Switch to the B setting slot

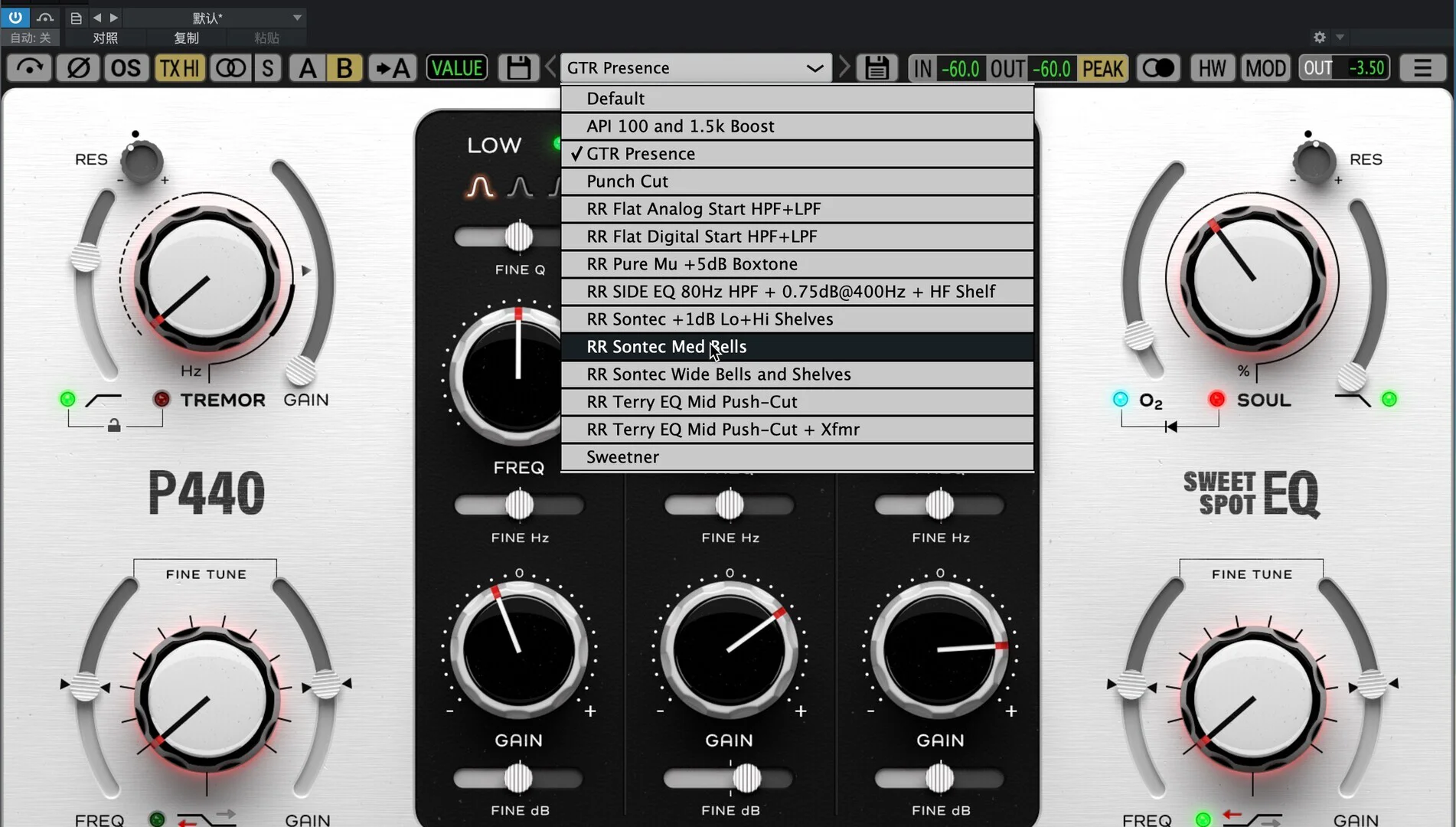pos(344,68)
